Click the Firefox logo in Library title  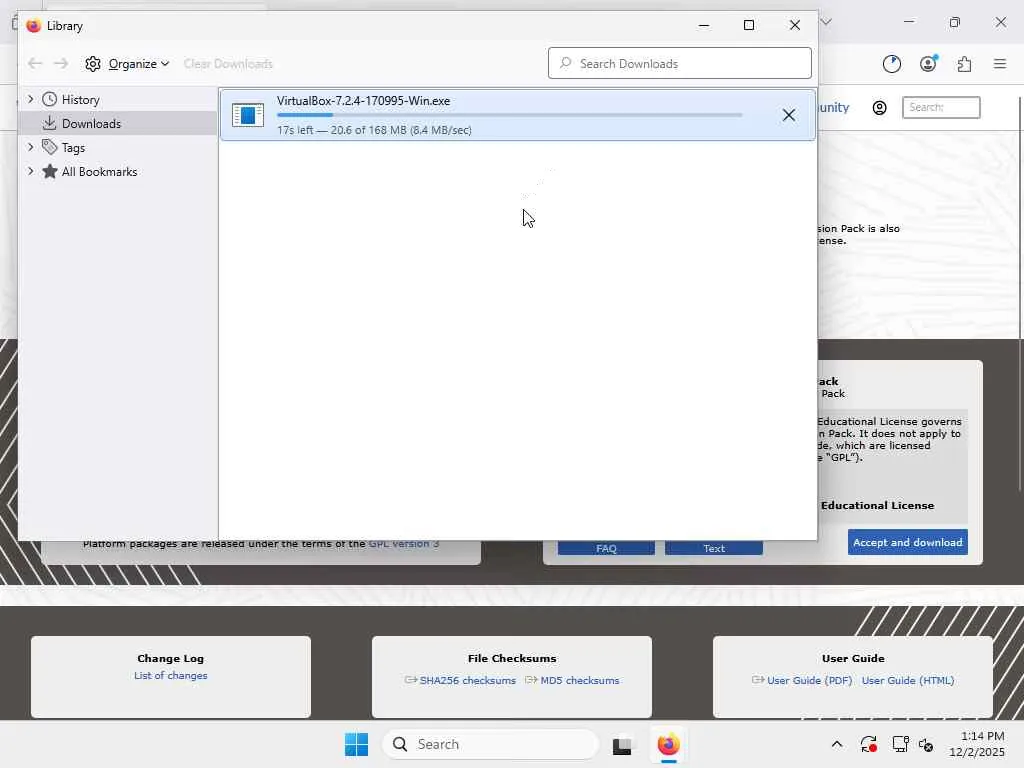tap(34, 25)
